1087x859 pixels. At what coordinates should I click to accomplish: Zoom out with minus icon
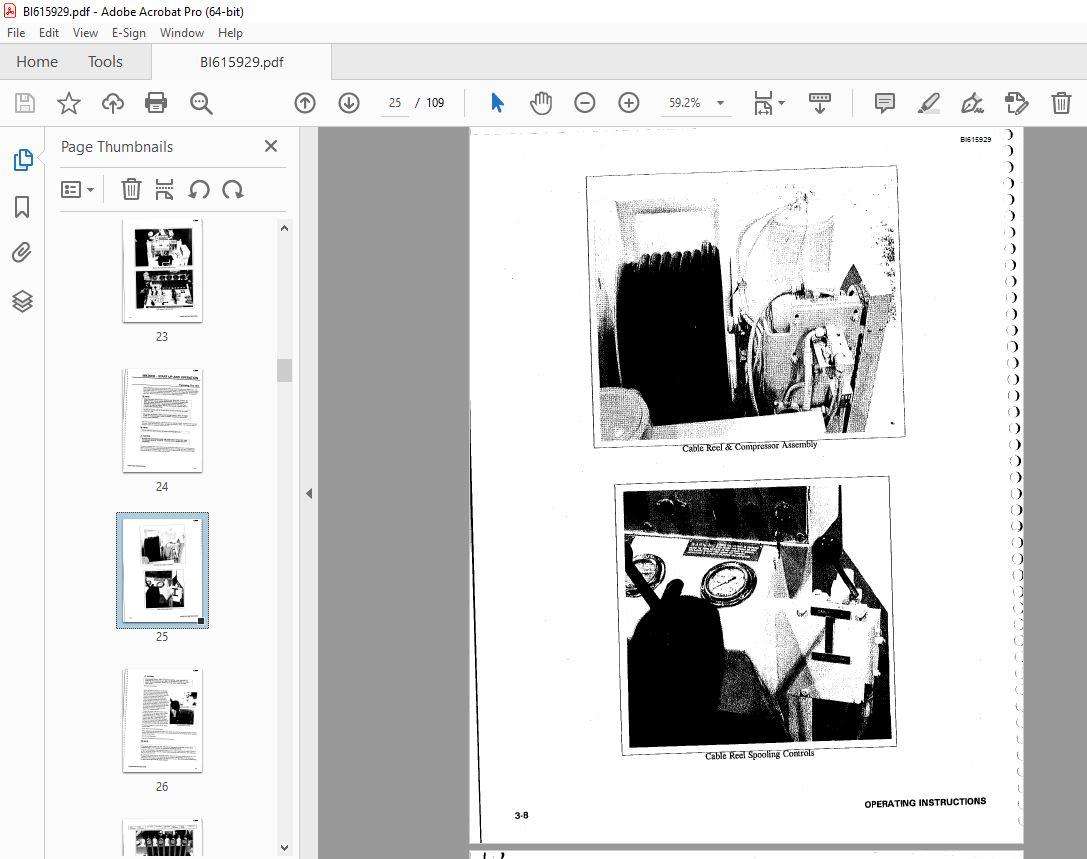coord(585,103)
